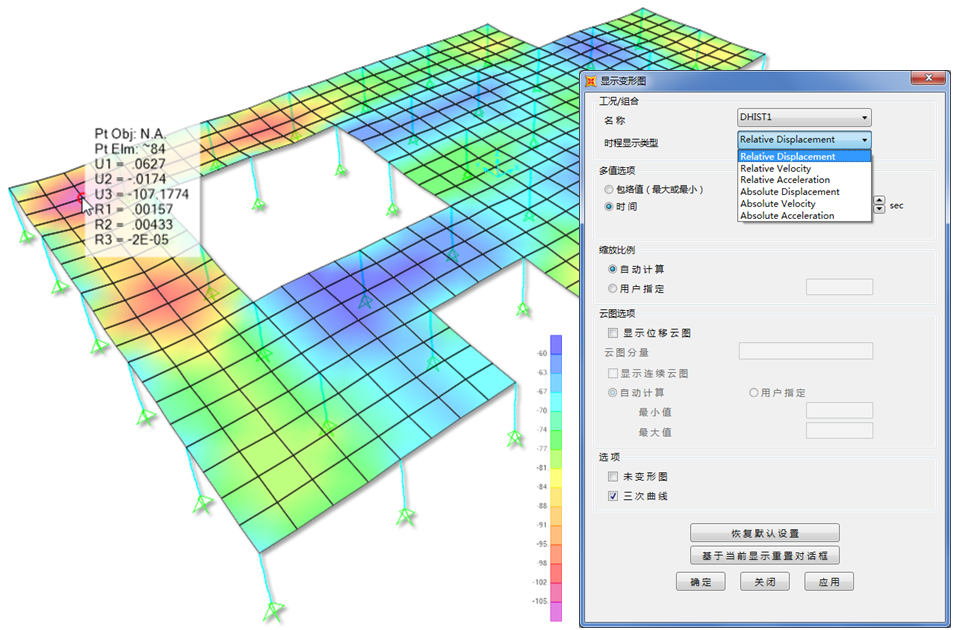The image size is (953, 630).
Task: Click the contour color legend bar
Action: point(556,478)
